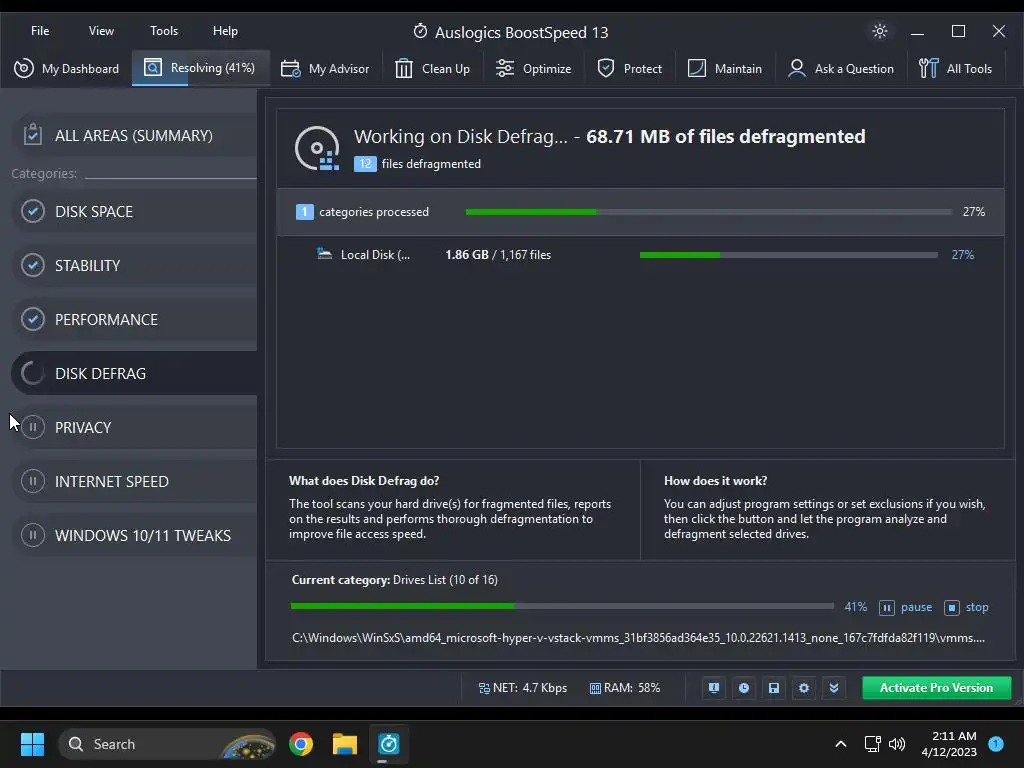Select All Areas (Summary)
Viewport: 1024px width, 768px height.
(134, 135)
